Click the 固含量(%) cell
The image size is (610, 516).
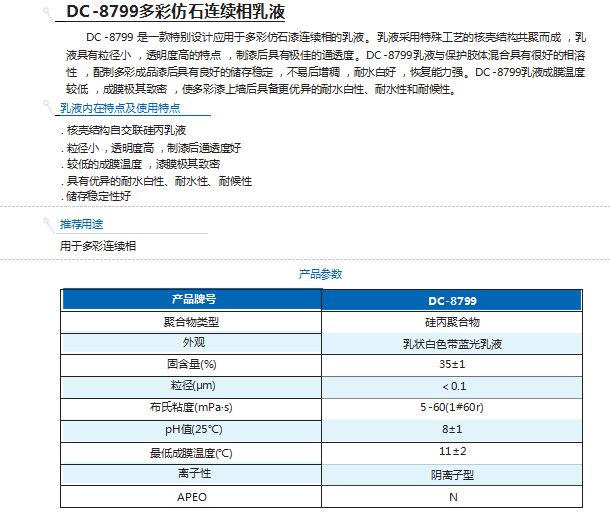[x=191, y=365]
